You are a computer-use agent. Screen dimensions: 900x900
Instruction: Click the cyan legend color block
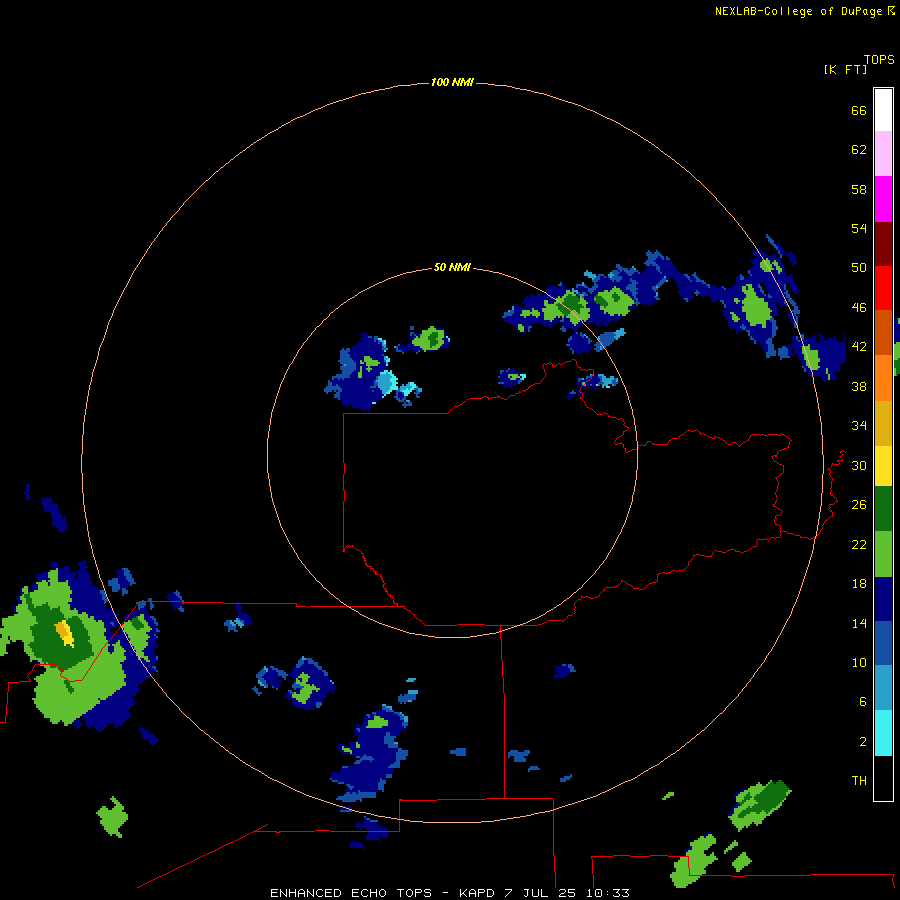[883, 733]
